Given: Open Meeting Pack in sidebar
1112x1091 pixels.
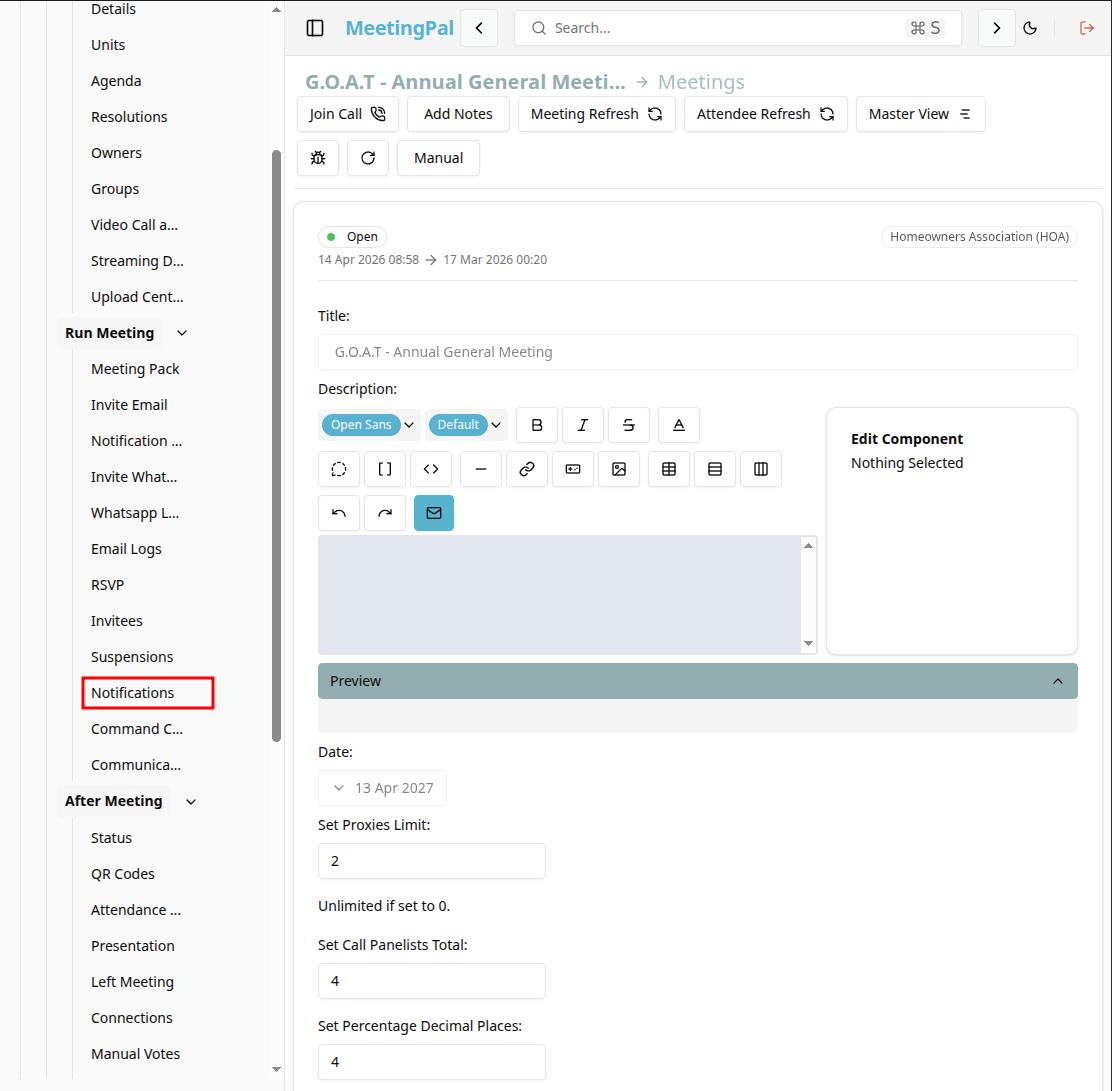Looking at the screenshot, I should 135,369.
